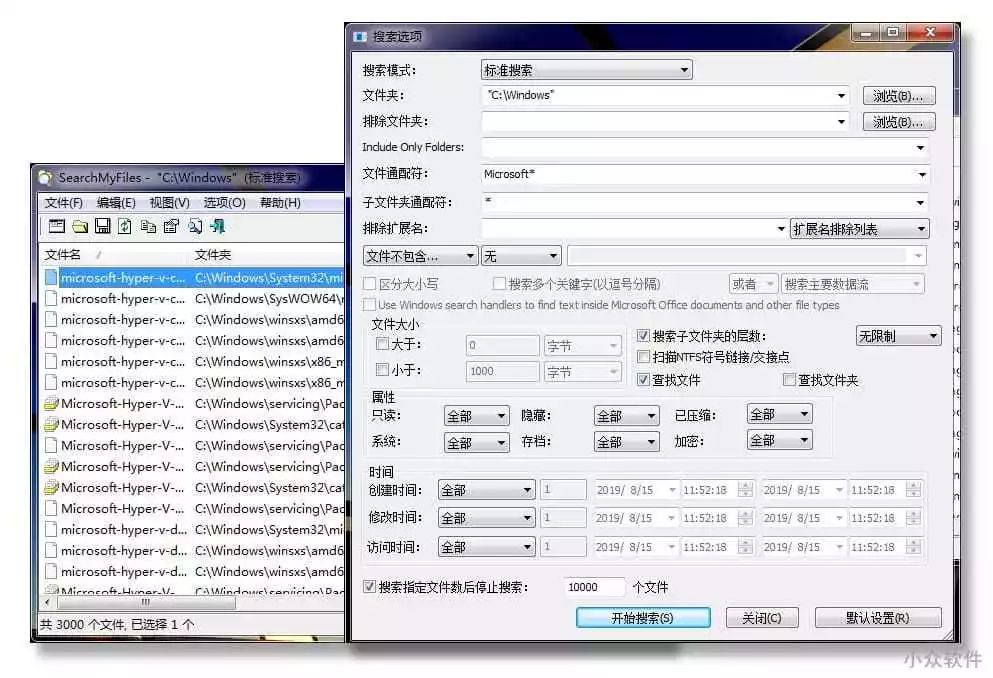Click the find magnifier toolbar icon
This screenshot has height=678, width=993.
[x=195, y=226]
